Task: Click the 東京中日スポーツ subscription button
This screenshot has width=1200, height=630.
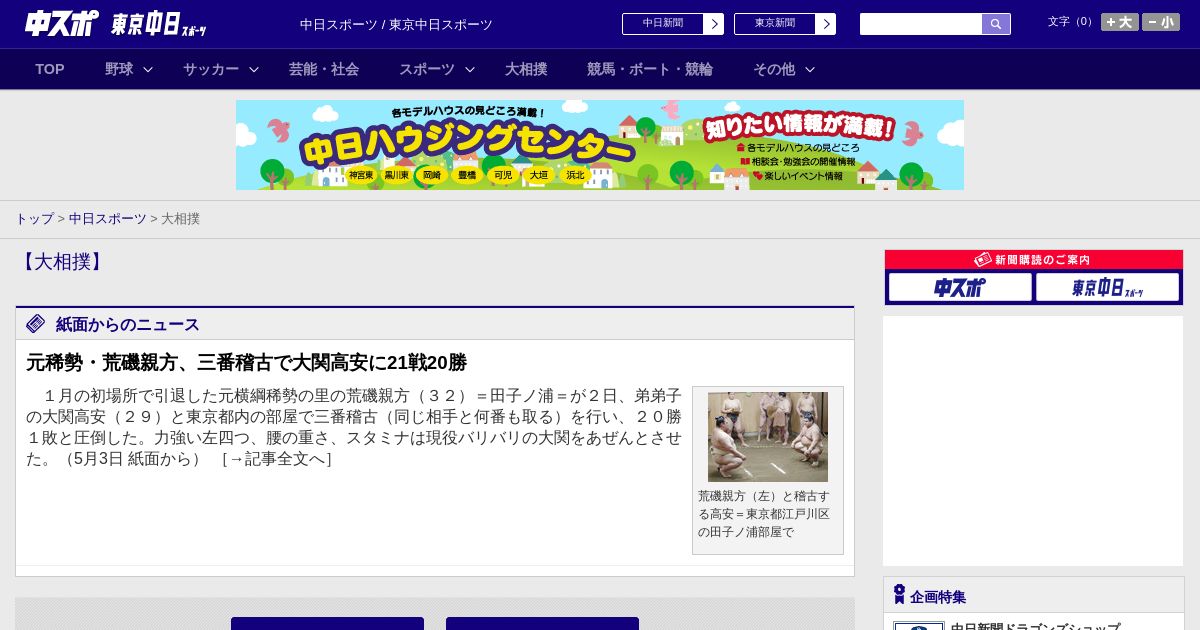Action: [1107, 288]
